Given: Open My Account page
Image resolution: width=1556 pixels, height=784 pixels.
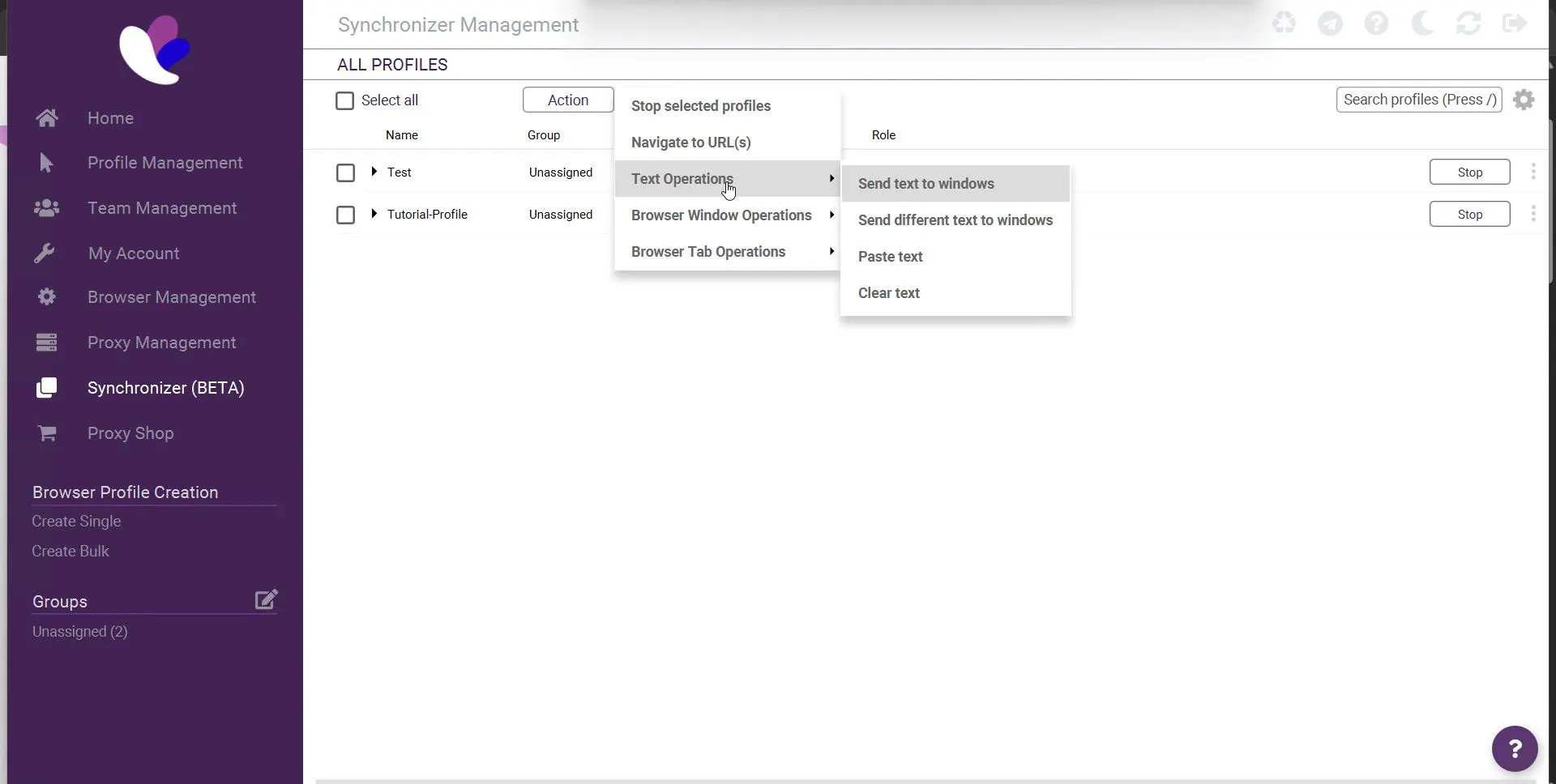Looking at the screenshot, I should pyautogui.click(x=134, y=254).
